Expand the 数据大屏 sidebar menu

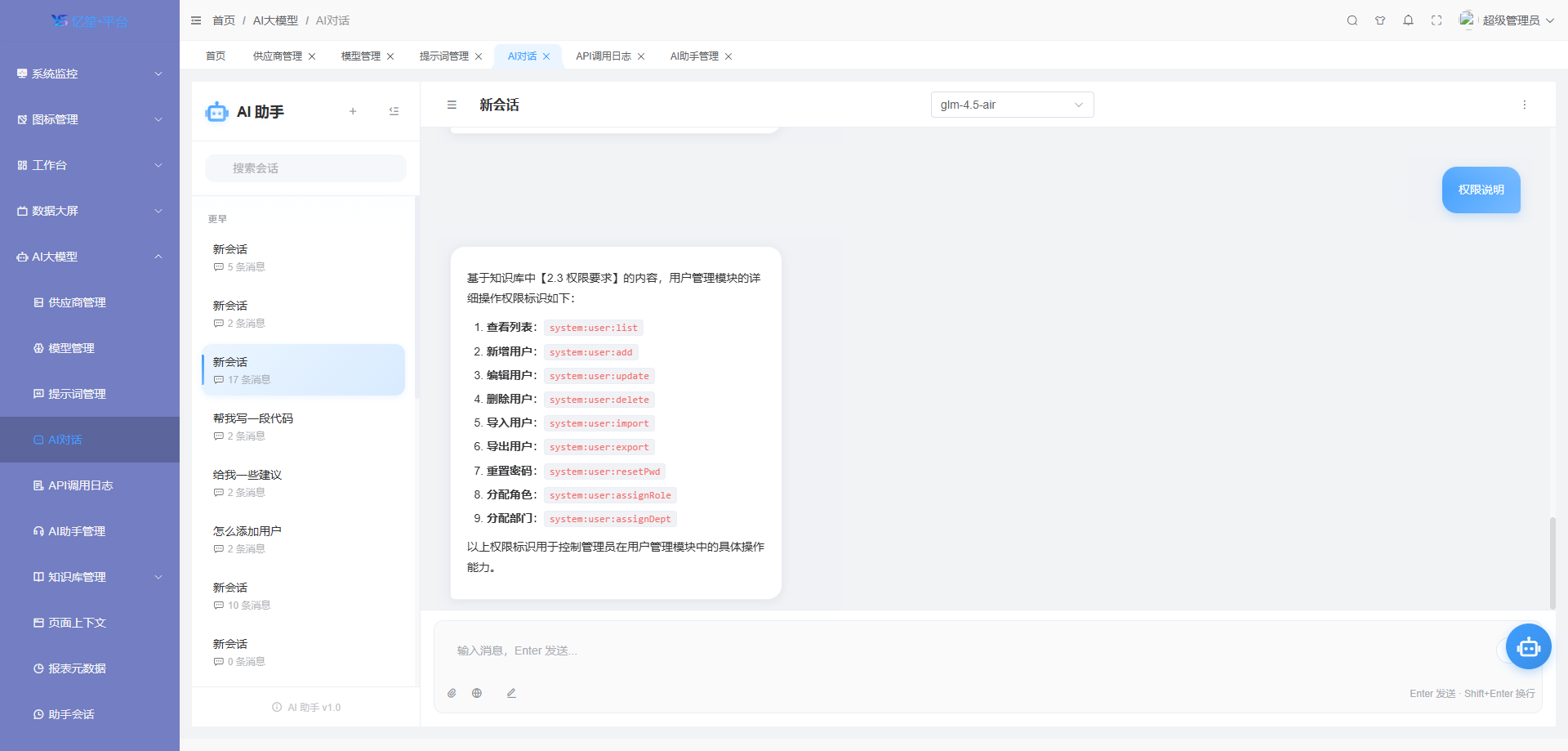(x=90, y=211)
